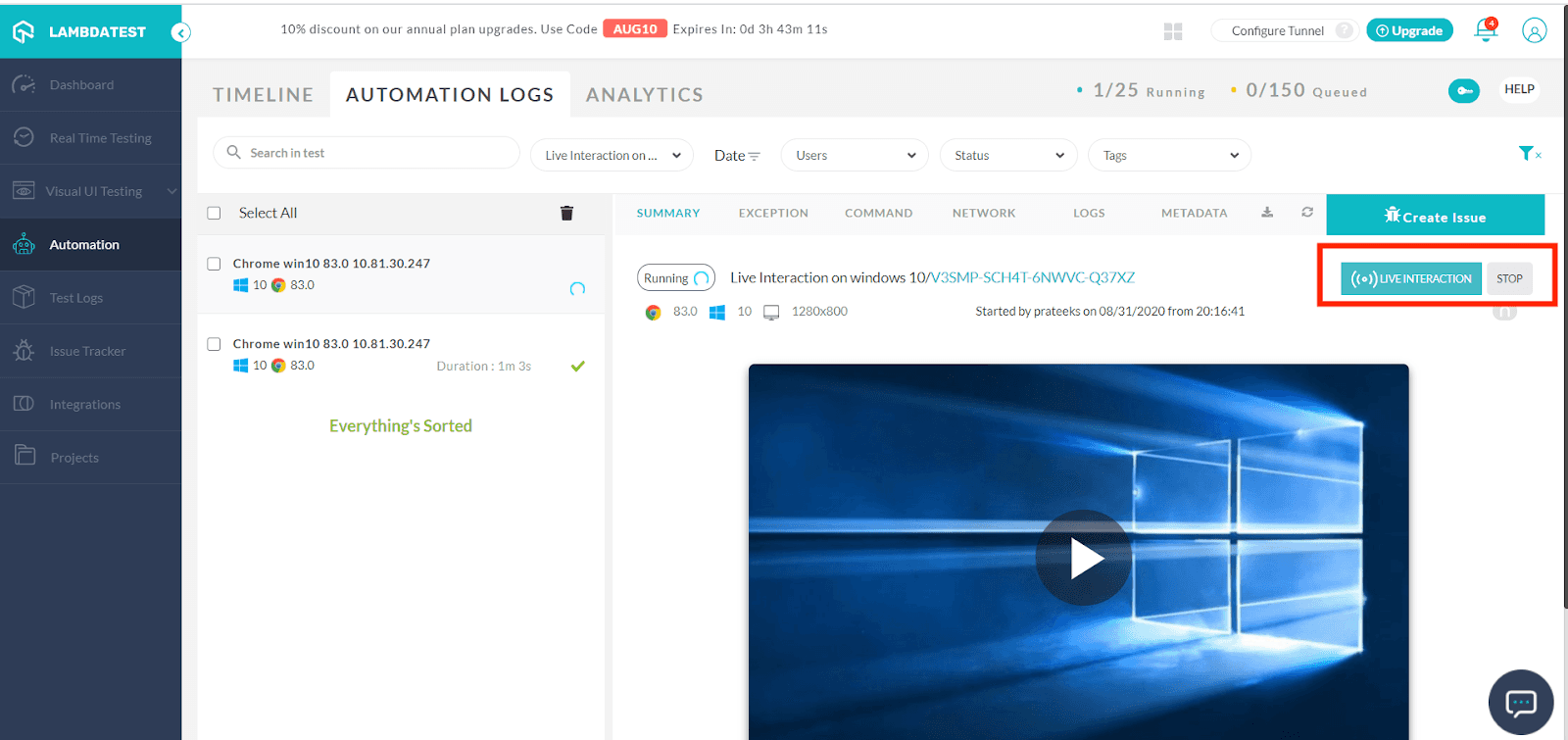This screenshot has height=740, width=1568.
Task: Click the trash delete icon
Action: pyautogui.click(x=566, y=213)
